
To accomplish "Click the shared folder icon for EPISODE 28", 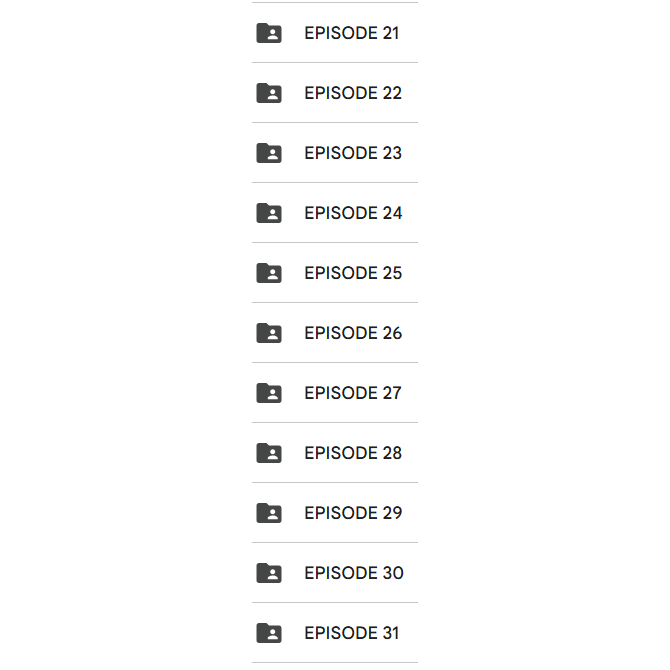I will (x=269, y=453).
